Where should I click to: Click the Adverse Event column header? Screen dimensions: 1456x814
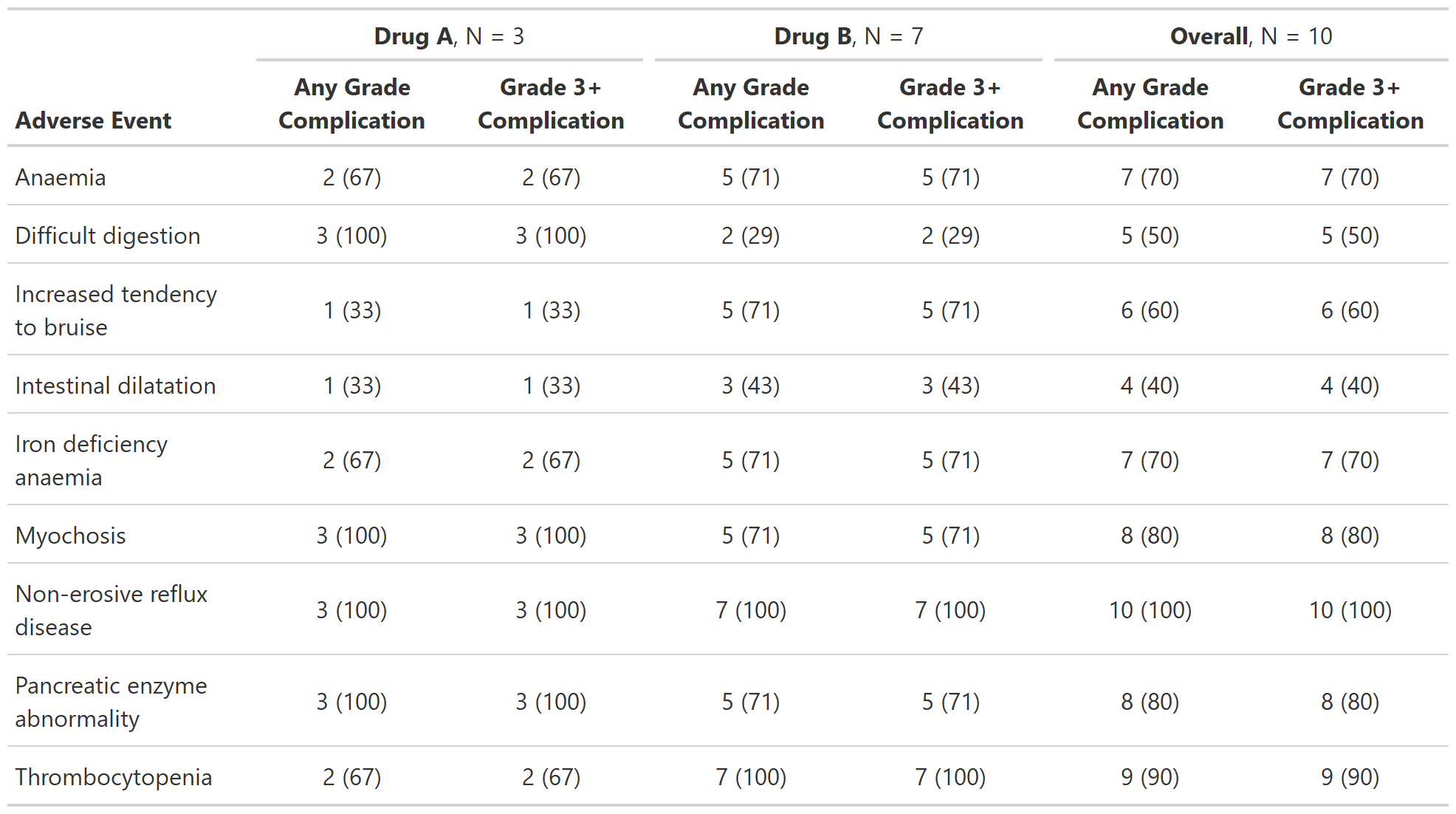93,120
